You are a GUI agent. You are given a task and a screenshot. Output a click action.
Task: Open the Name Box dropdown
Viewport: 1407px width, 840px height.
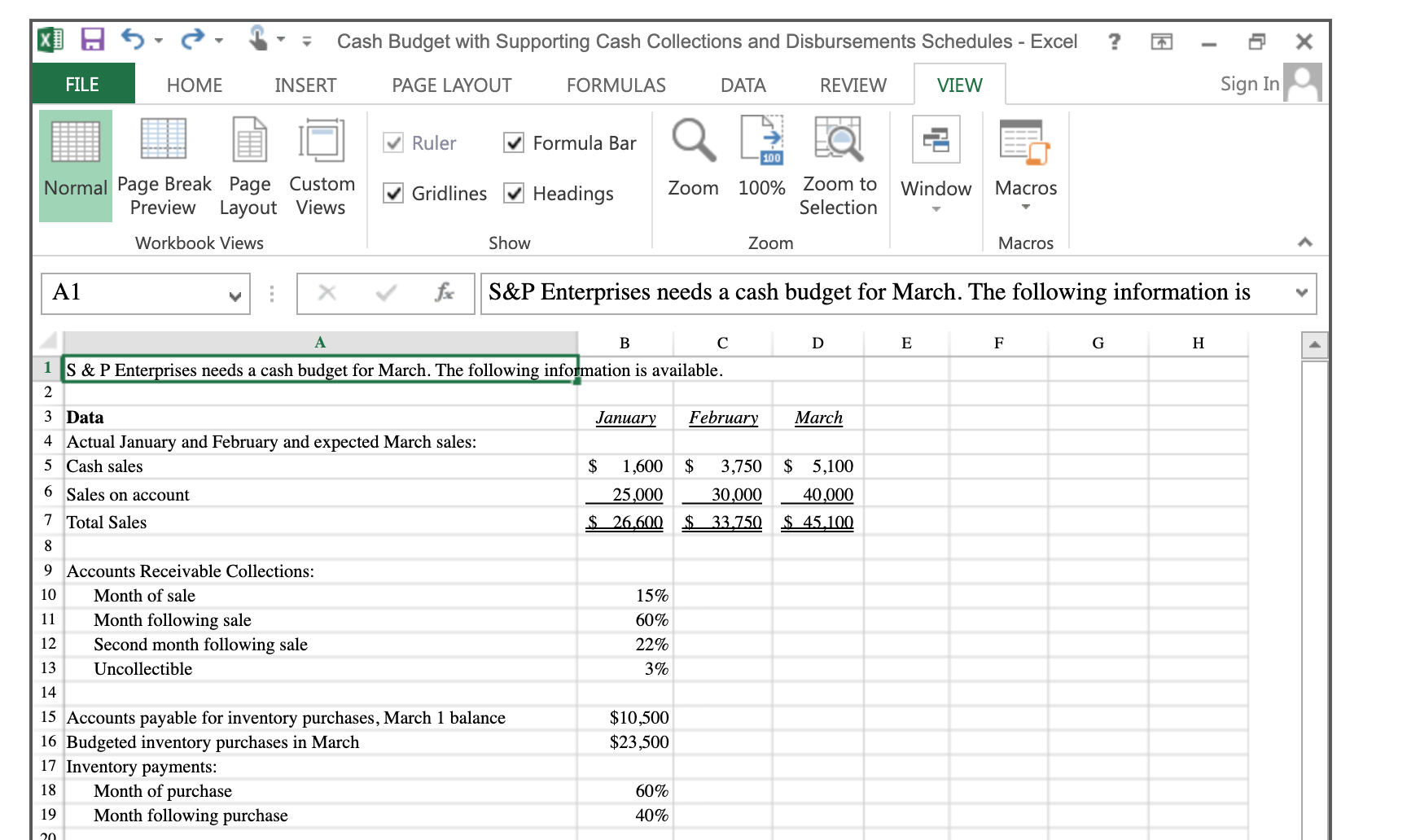point(235,294)
